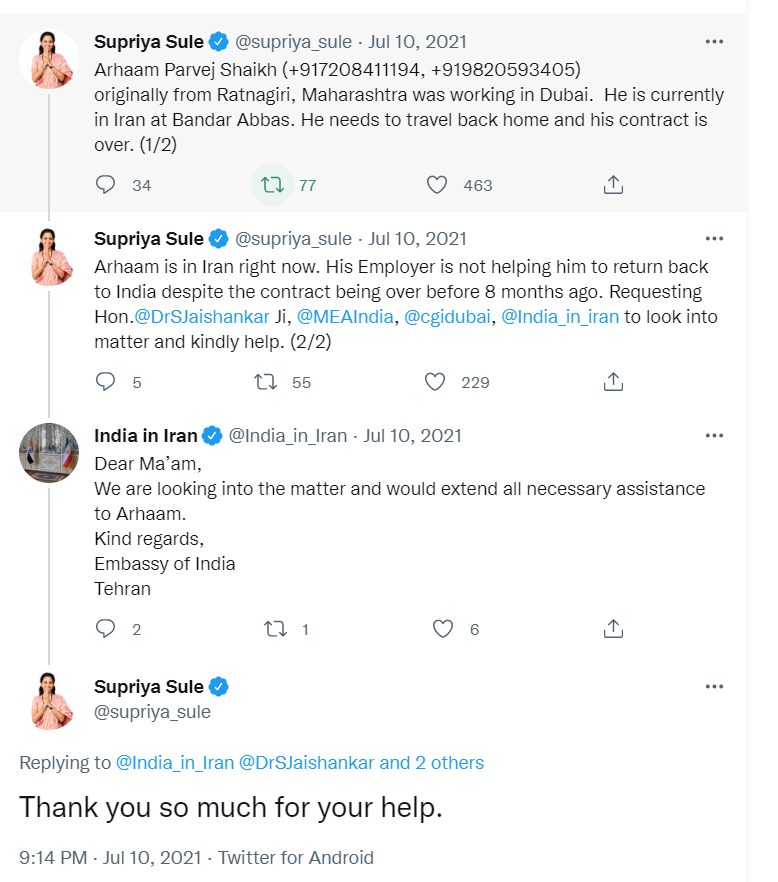Retweet the India in Iran embassy reply

pyautogui.click(x=273, y=629)
